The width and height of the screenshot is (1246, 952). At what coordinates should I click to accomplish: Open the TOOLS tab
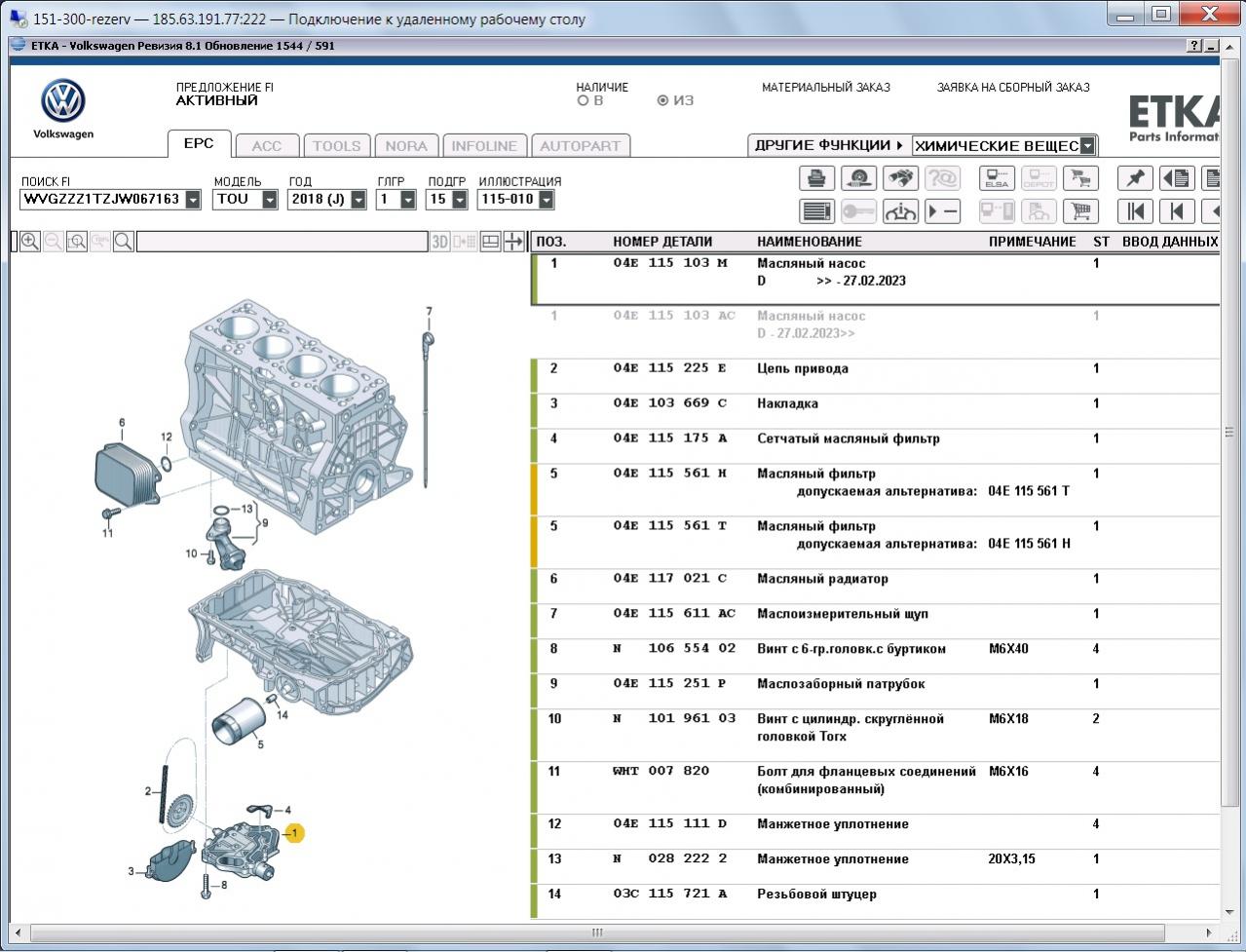(x=336, y=146)
